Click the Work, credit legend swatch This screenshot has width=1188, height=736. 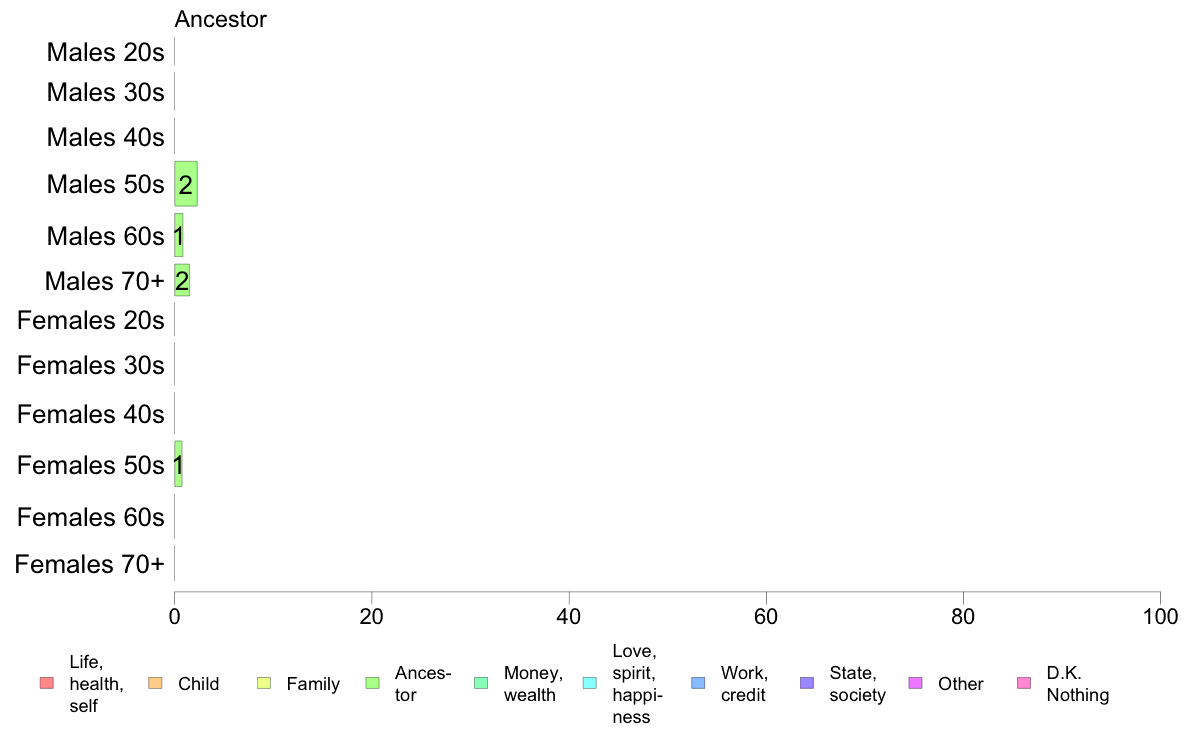point(699,683)
